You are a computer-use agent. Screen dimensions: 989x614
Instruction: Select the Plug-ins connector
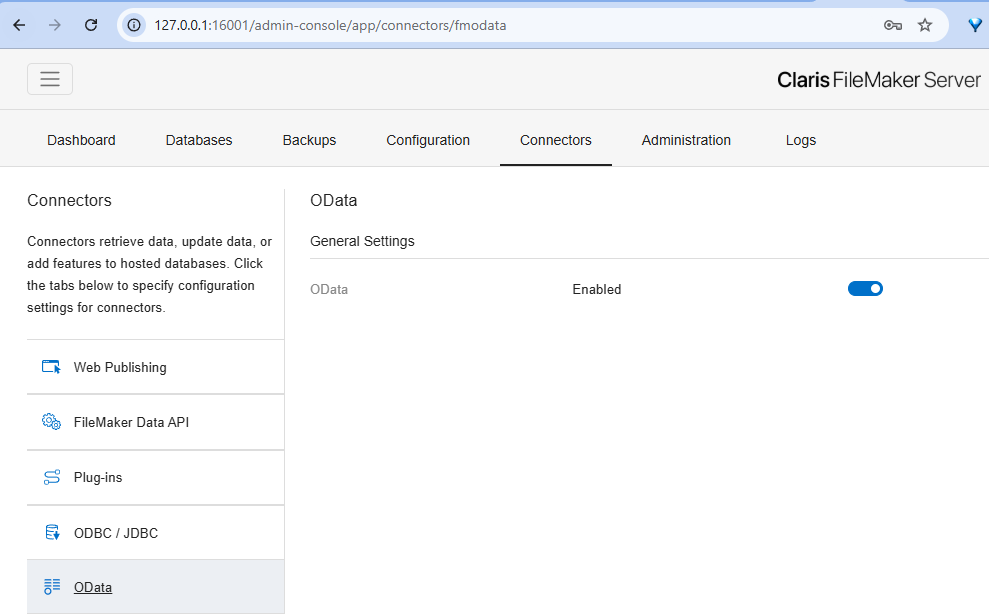[x=155, y=478]
